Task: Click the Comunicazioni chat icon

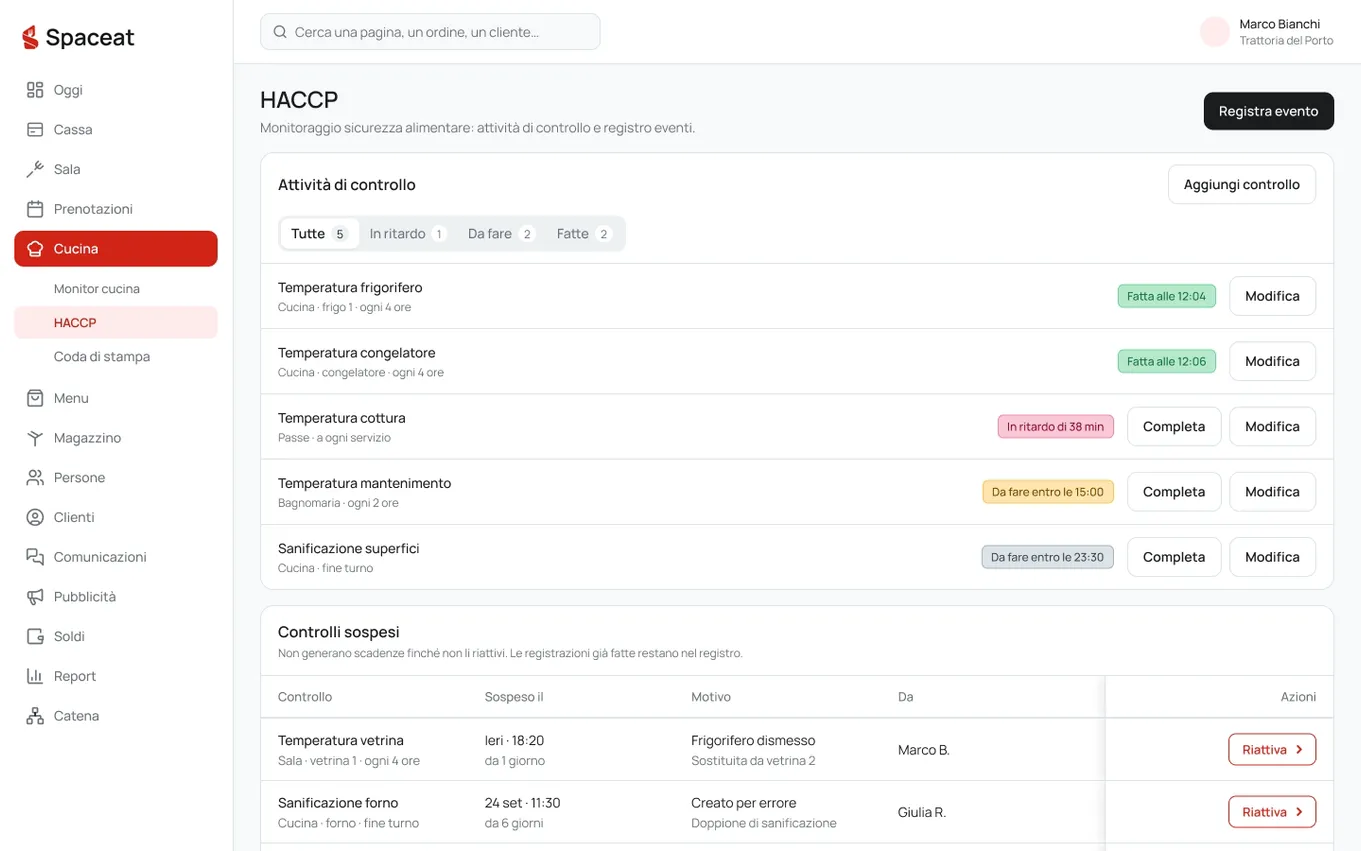Action: (35, 557)
